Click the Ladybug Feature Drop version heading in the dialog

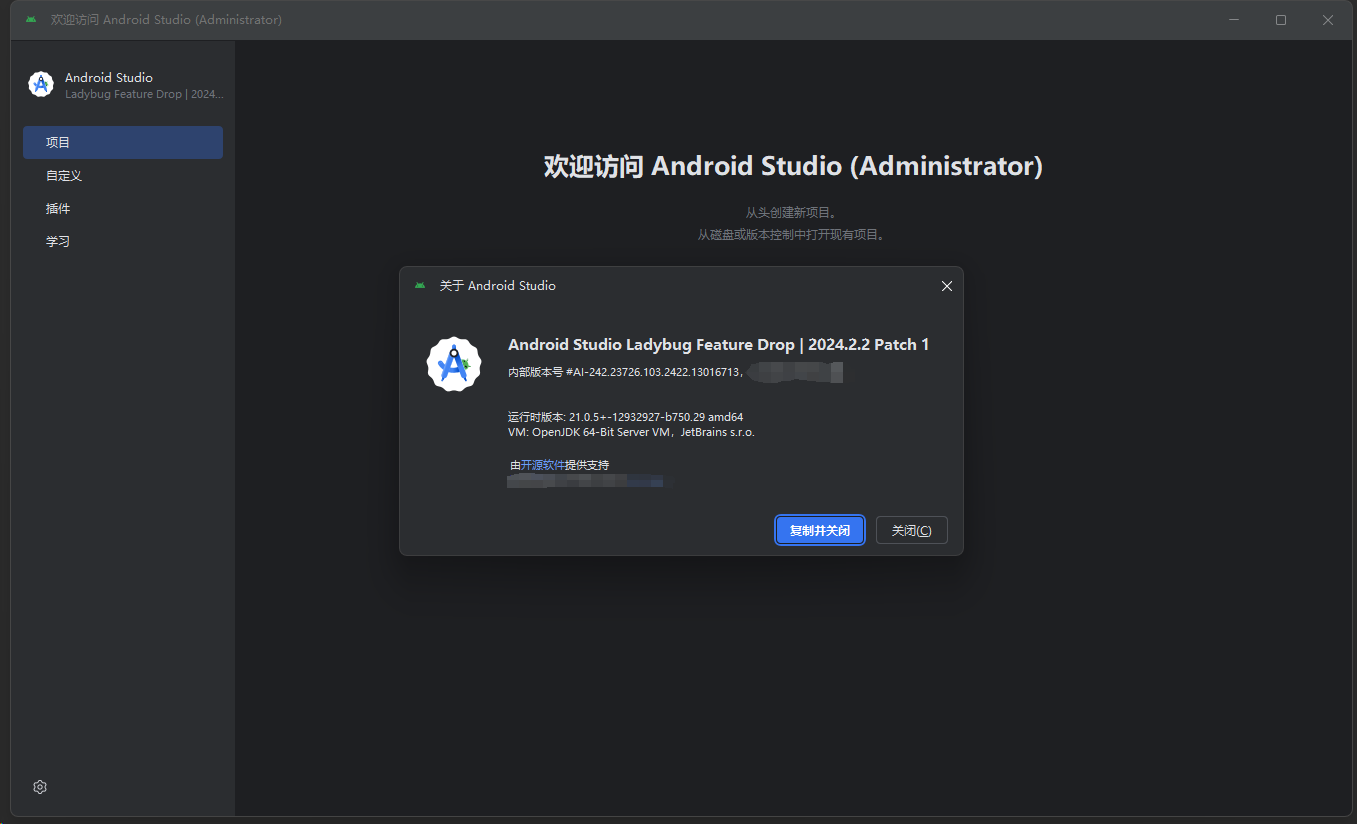point(718,345)
